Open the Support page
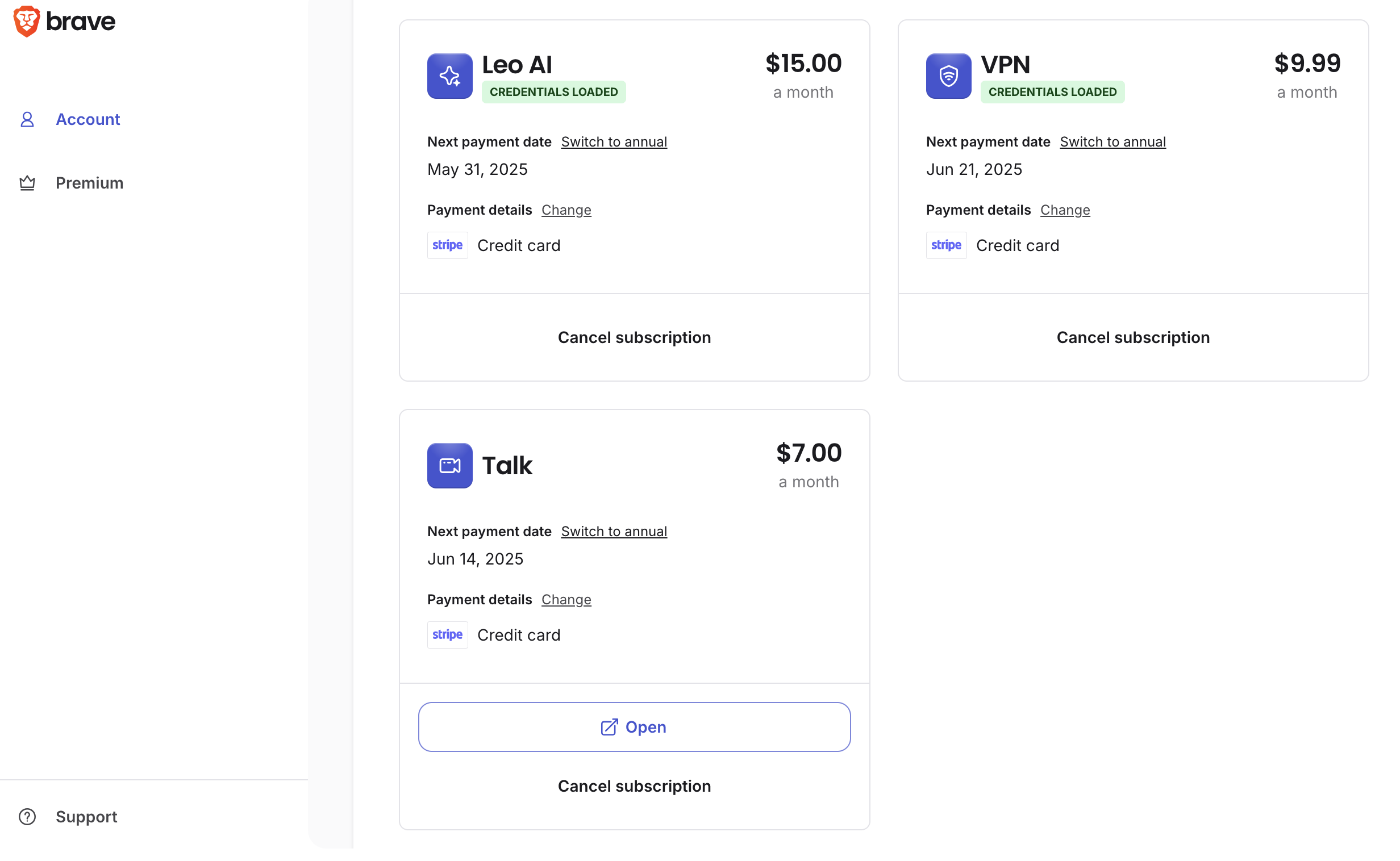This screenshot has height=861, width=1400. click(86, 817)
